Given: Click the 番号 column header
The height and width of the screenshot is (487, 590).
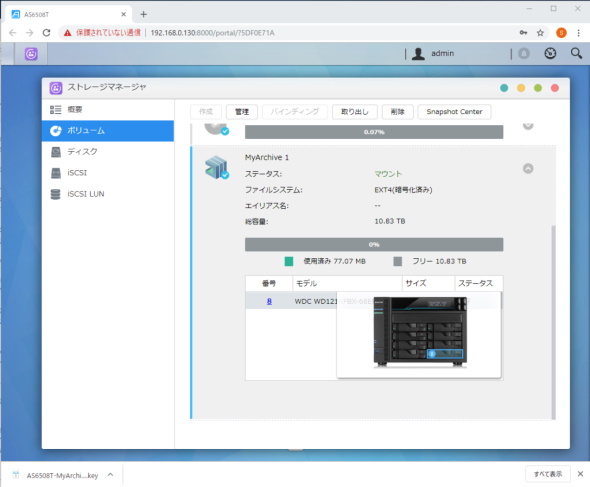Looking at the screenshot, I should click(x=269, y=283).
